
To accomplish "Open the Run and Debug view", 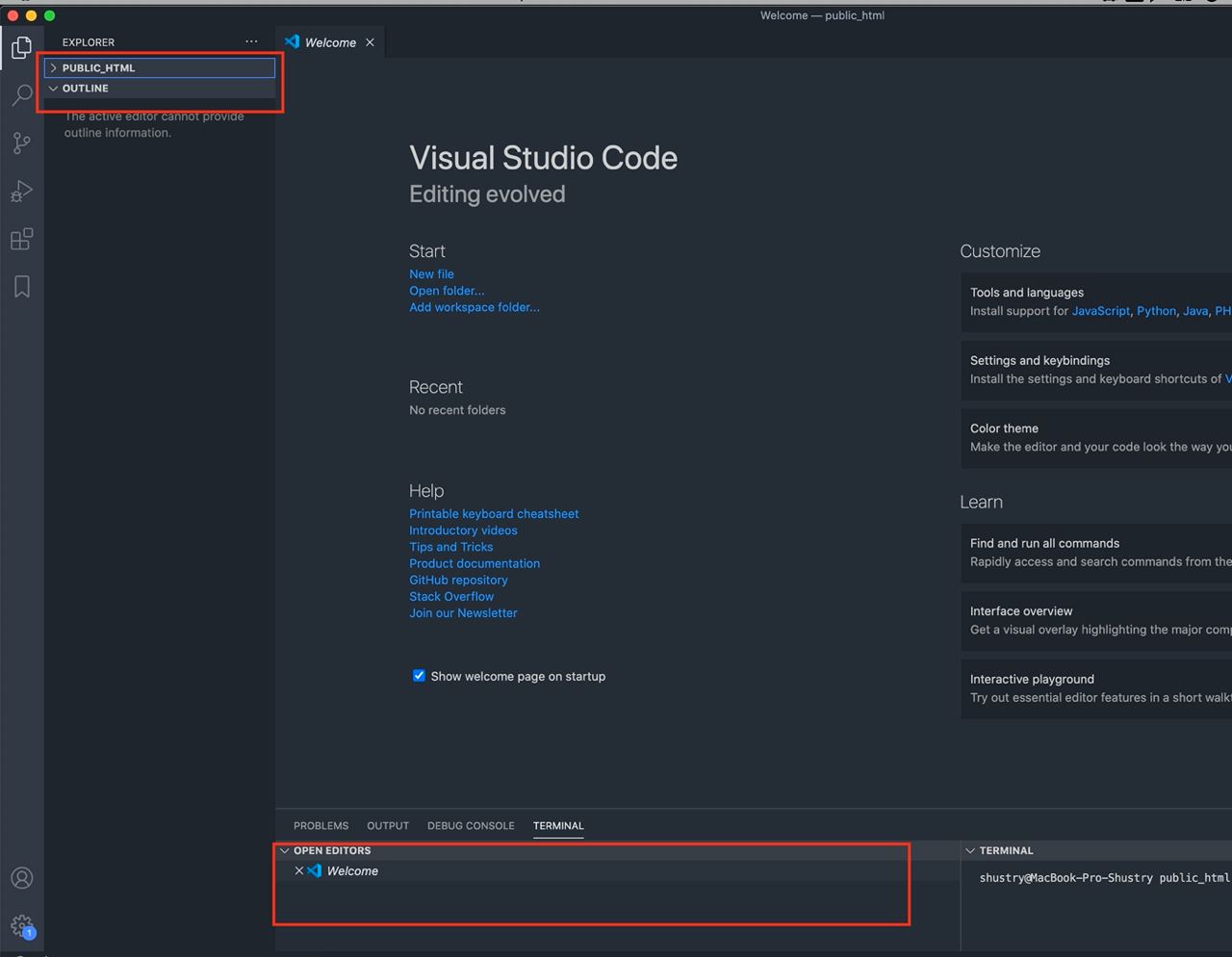I will coord(21,192).
